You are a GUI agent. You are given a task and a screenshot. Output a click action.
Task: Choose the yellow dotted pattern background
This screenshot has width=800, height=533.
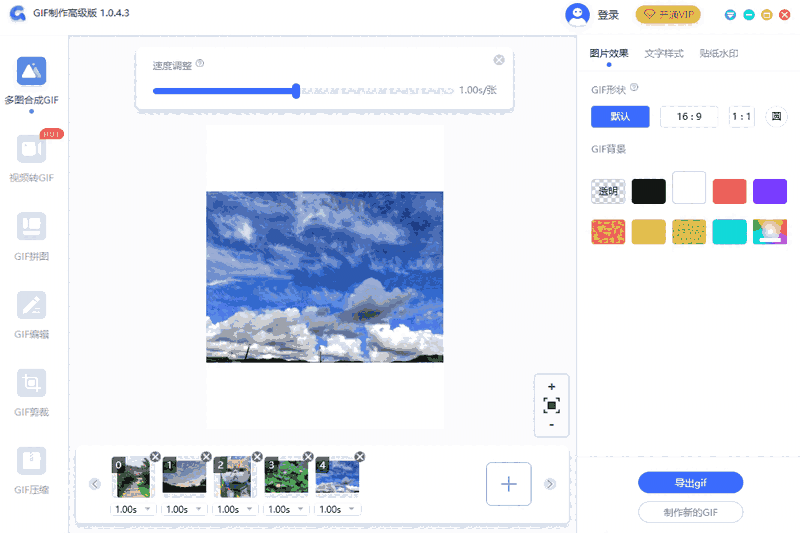pyautogui.click(x=689, y=232)
